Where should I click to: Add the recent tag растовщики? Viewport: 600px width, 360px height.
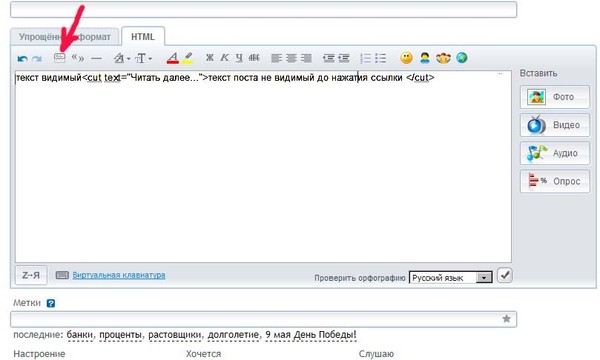click(x=175, y=335)
